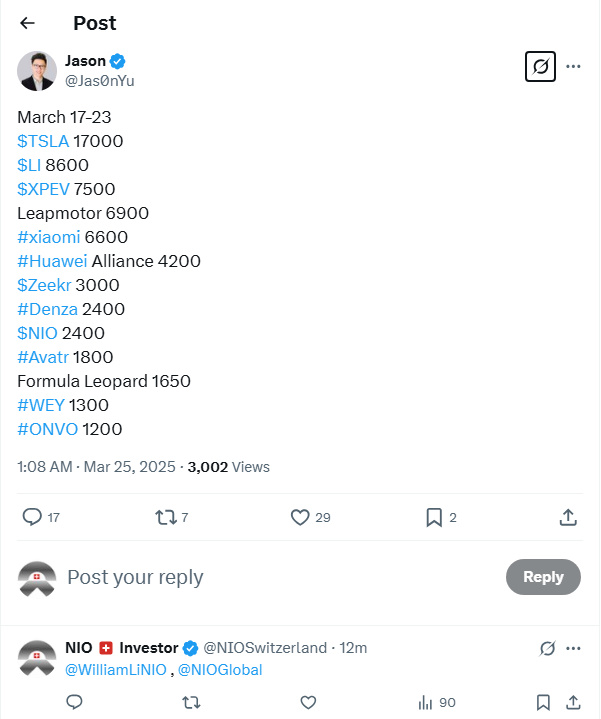The width and height of the screenshot is (601, 719).
Task: Share Jason's post via share icon
Action: click(x=567, y=517)
